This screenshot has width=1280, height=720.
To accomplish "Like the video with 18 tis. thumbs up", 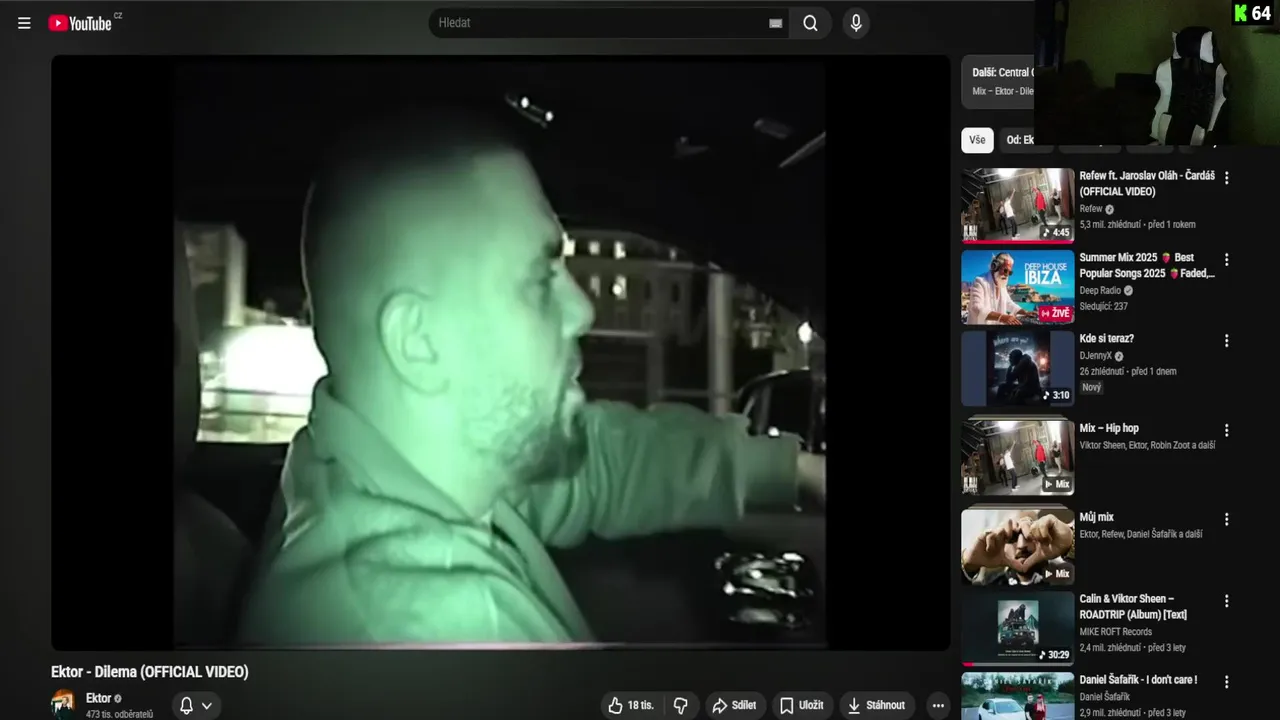I will click(630, 705).
